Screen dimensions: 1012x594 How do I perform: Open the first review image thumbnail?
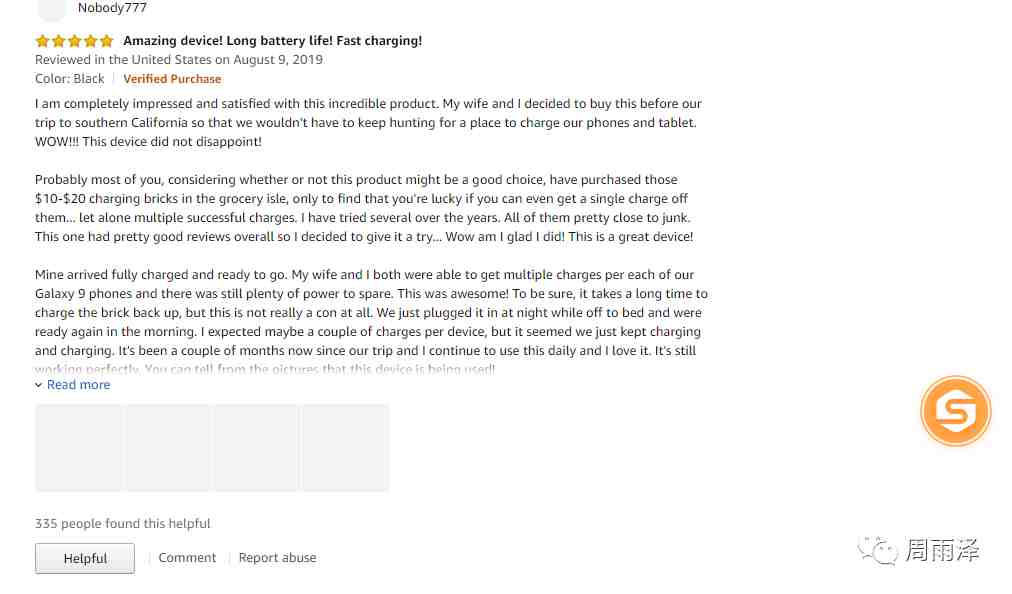click(78, 448)
